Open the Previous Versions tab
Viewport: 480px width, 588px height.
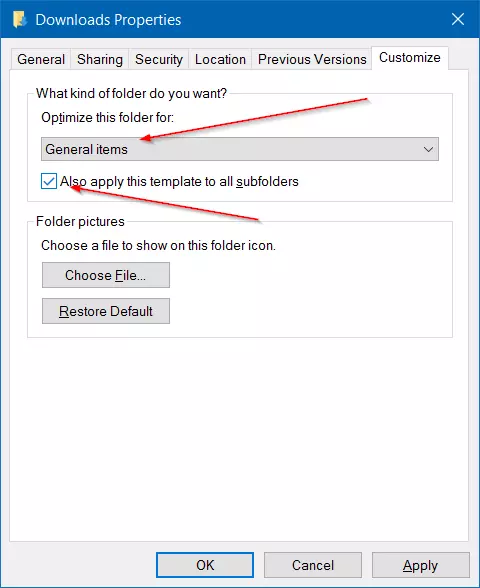tap(312, 59)
